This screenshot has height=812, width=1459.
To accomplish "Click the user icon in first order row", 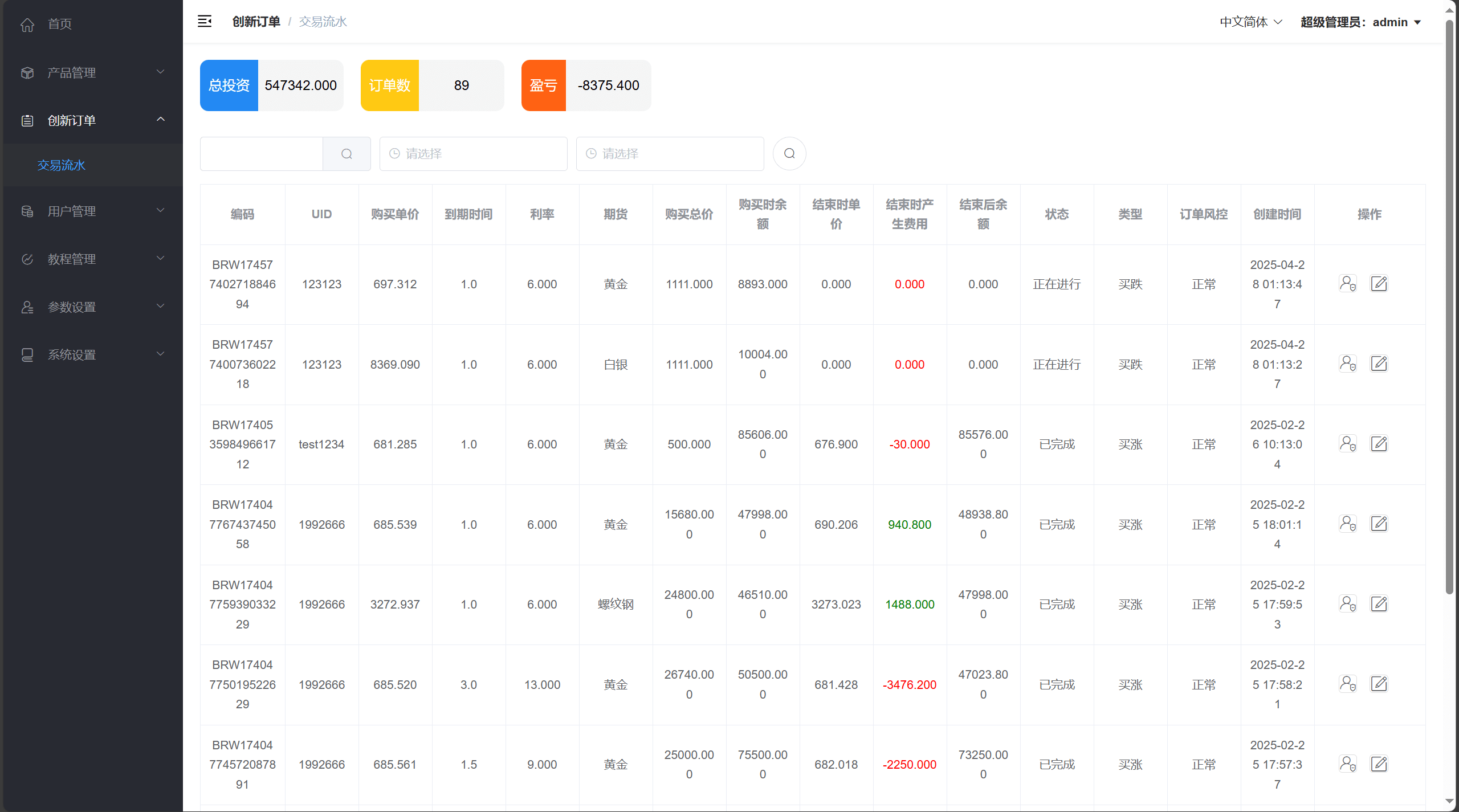I will (x=1347, y=284).
